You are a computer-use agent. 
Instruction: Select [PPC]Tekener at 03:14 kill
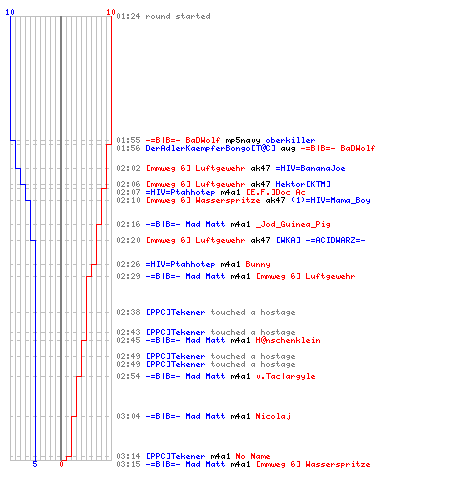[x=175, y=456]
